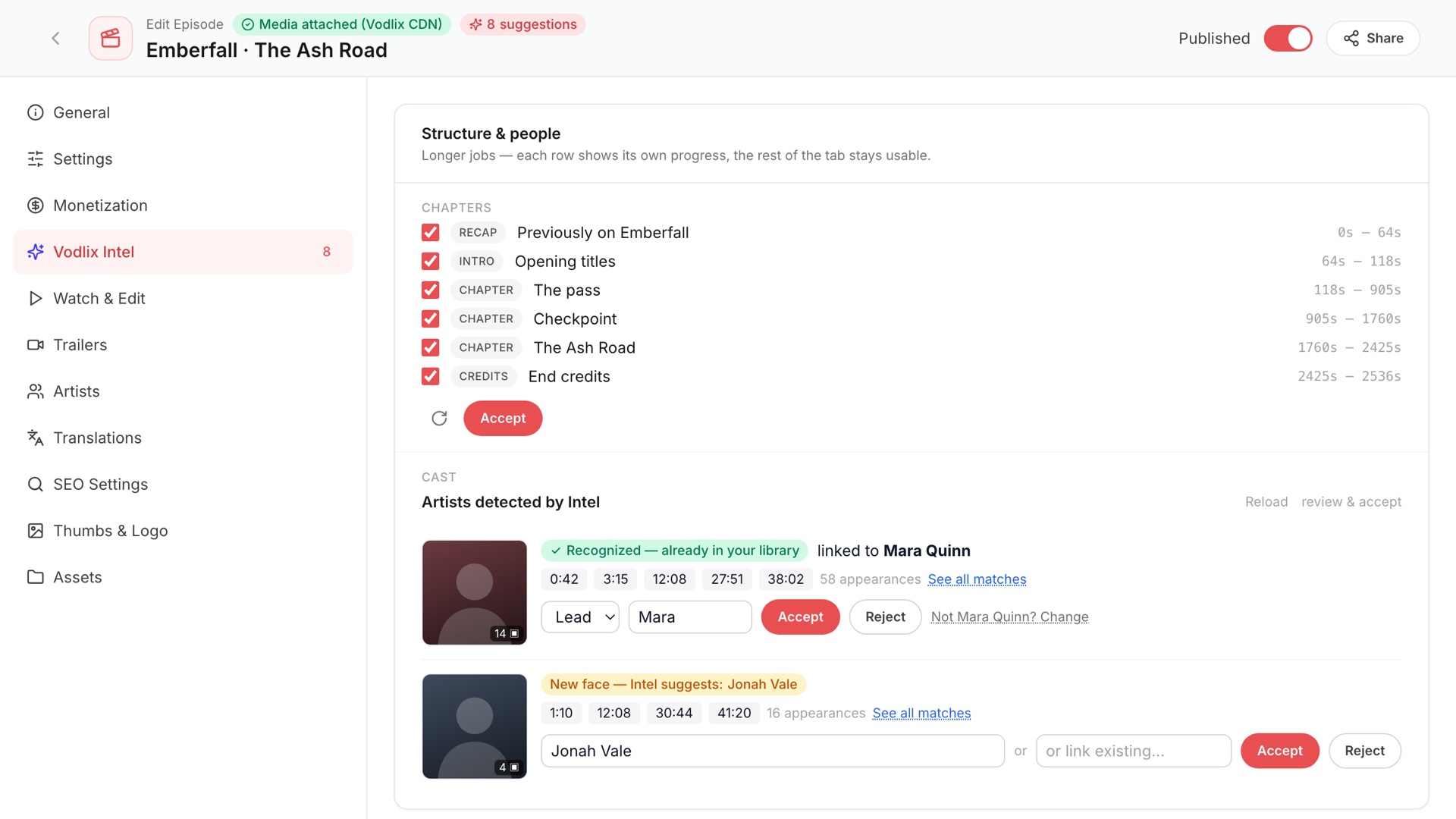Click the Thumbs & Logo image icon
This screenshot has width=1456, height=819.
coord(36,531)
